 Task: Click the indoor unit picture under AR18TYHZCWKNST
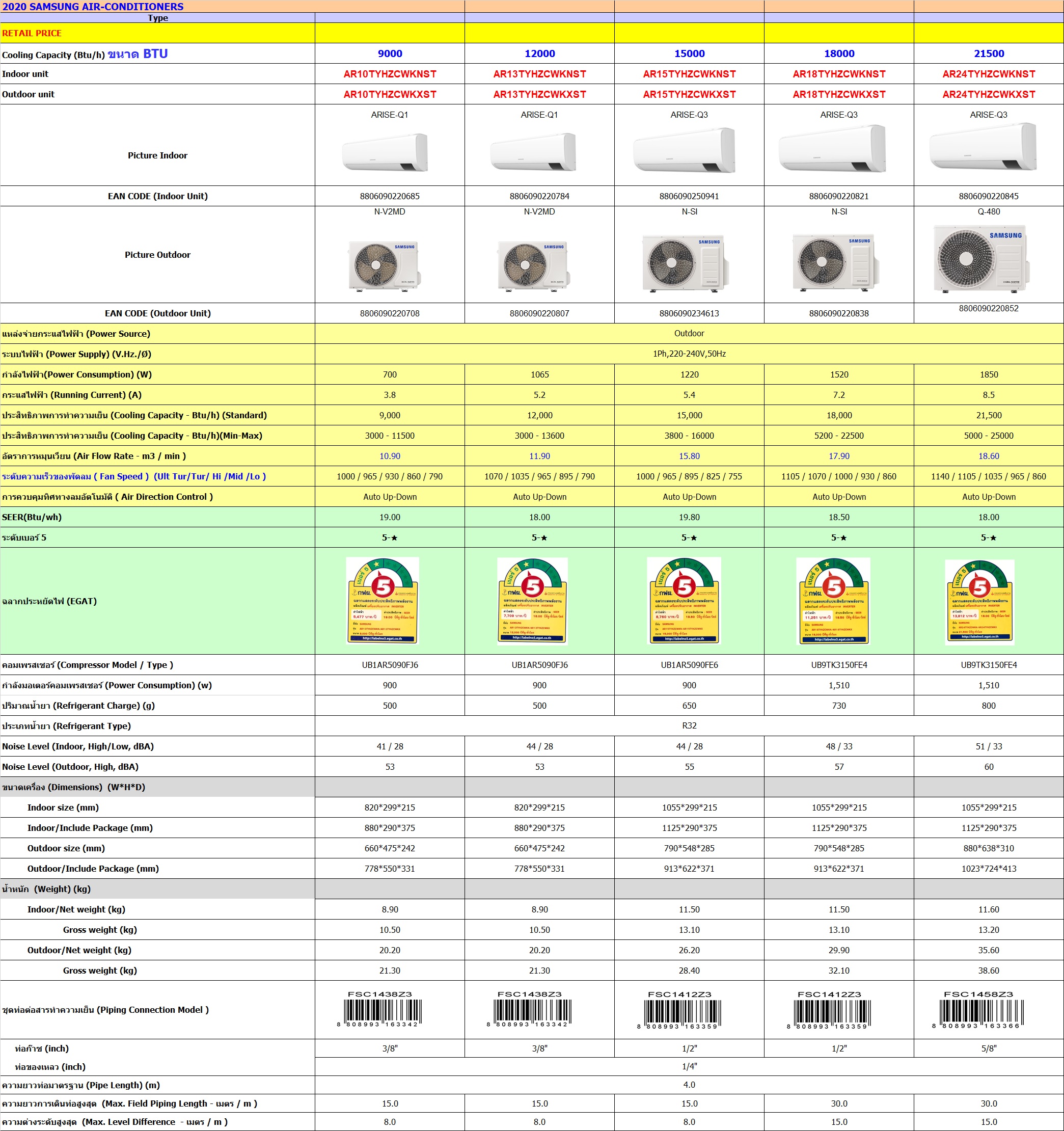coord(833,149)
